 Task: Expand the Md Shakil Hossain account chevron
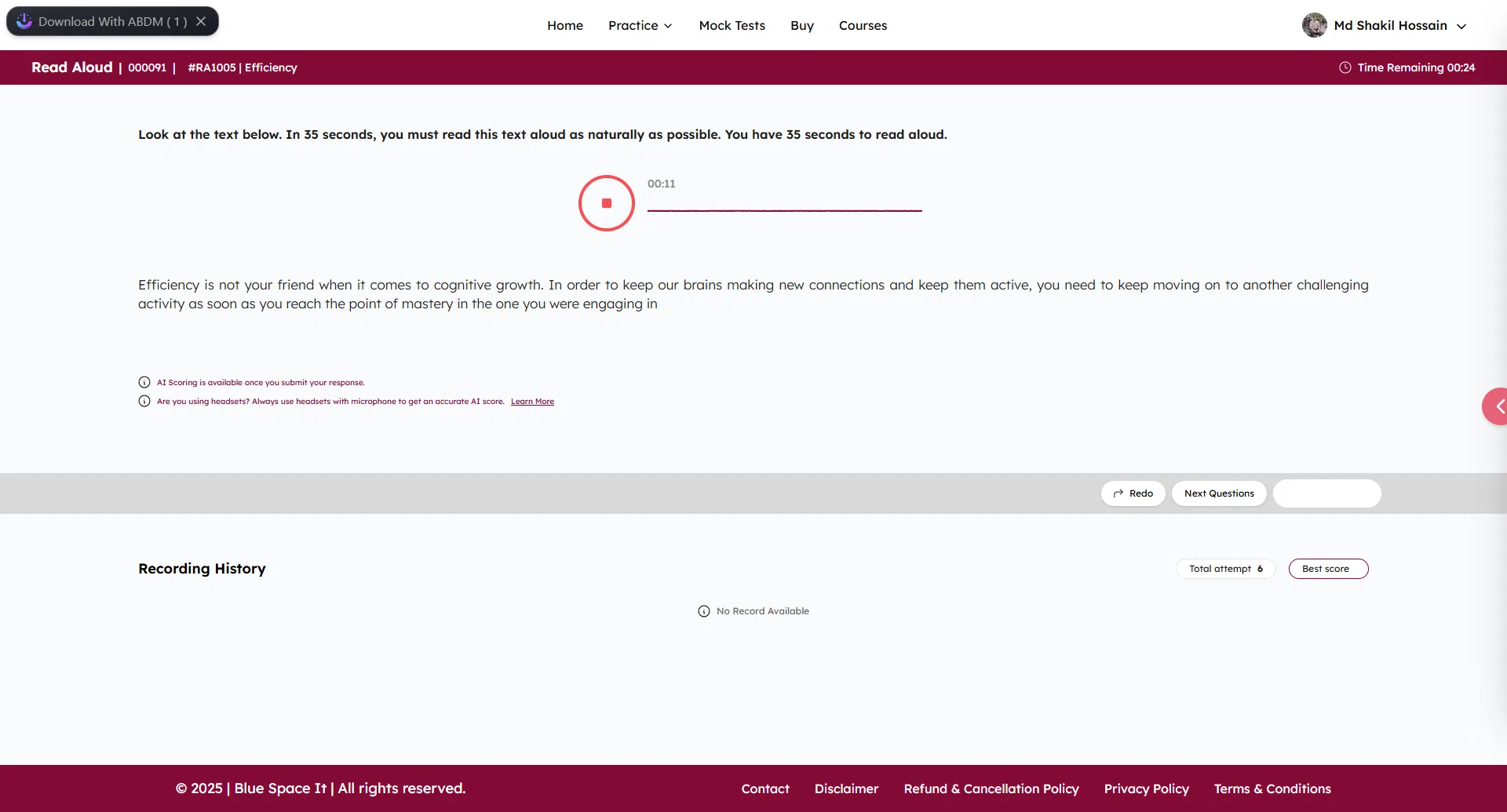click(1461, 26)
